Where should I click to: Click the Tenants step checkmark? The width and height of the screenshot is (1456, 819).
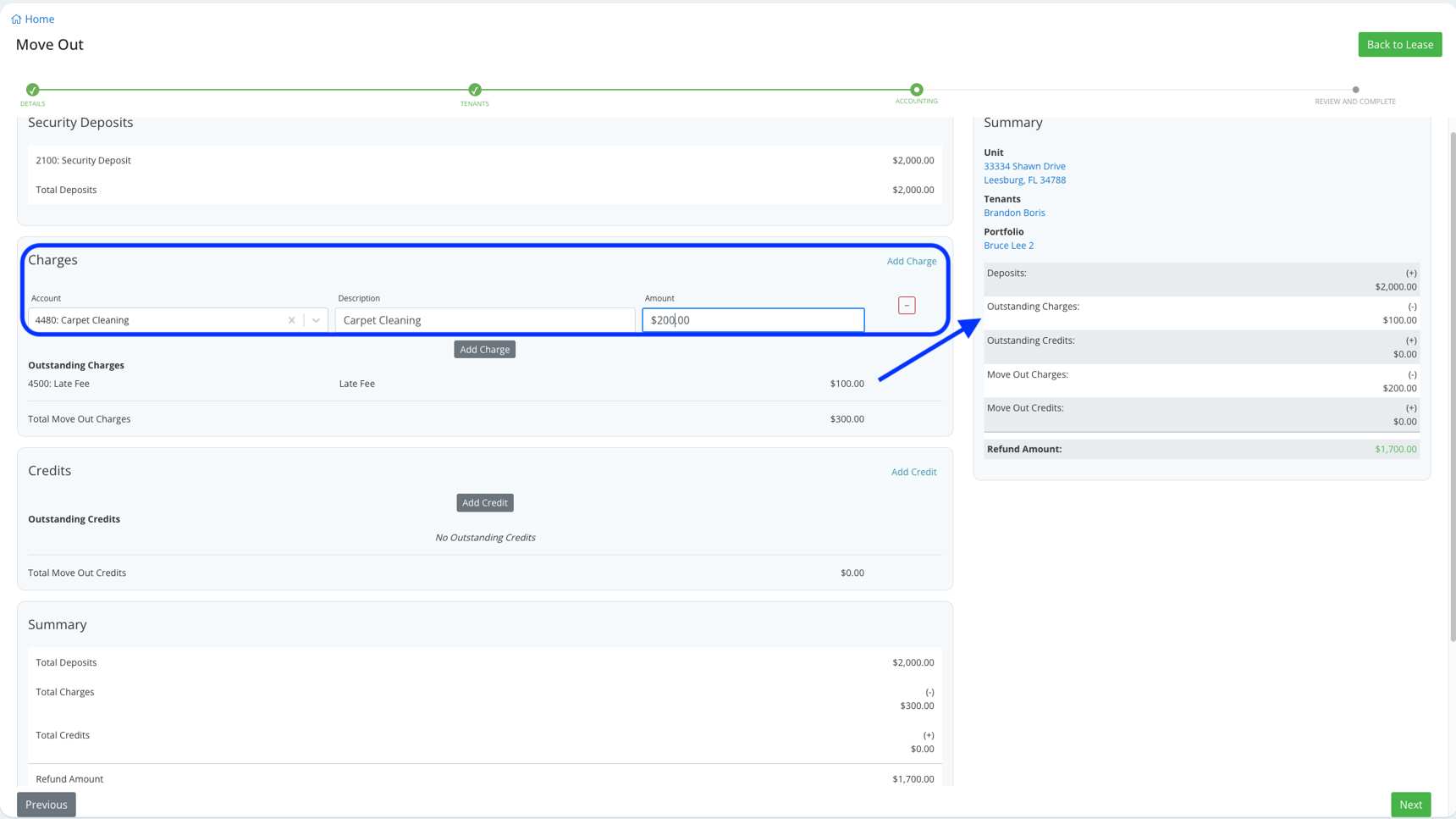tap(475, 90)
